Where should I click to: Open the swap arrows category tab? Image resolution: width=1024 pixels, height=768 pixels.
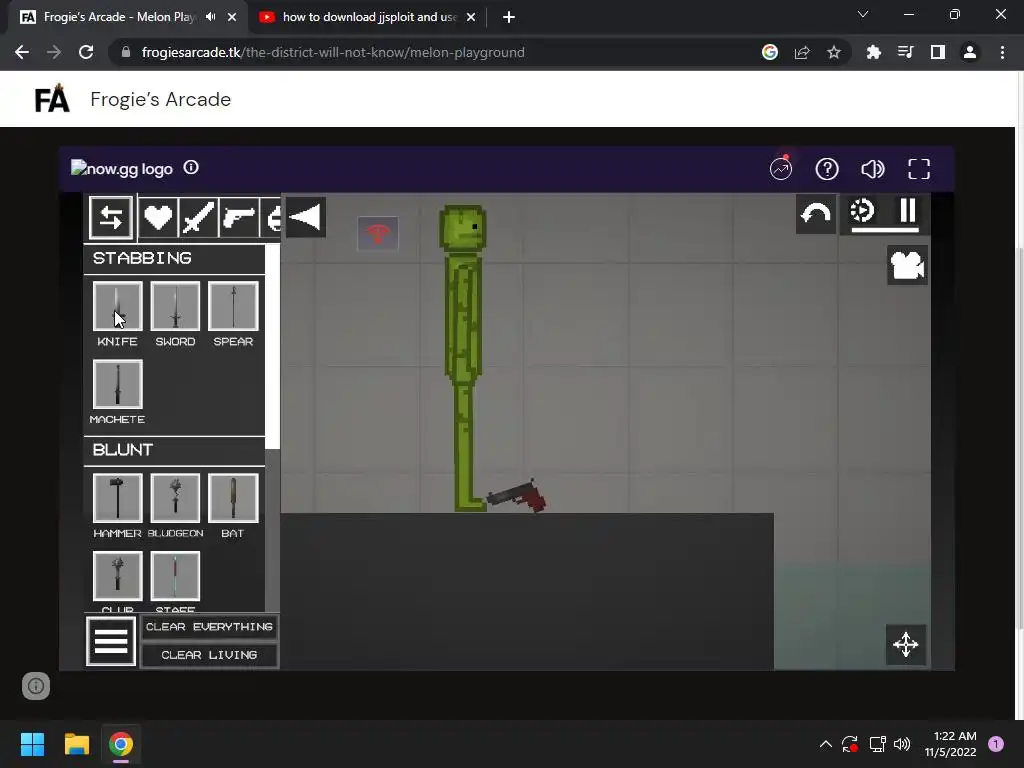tap(111, 217)
